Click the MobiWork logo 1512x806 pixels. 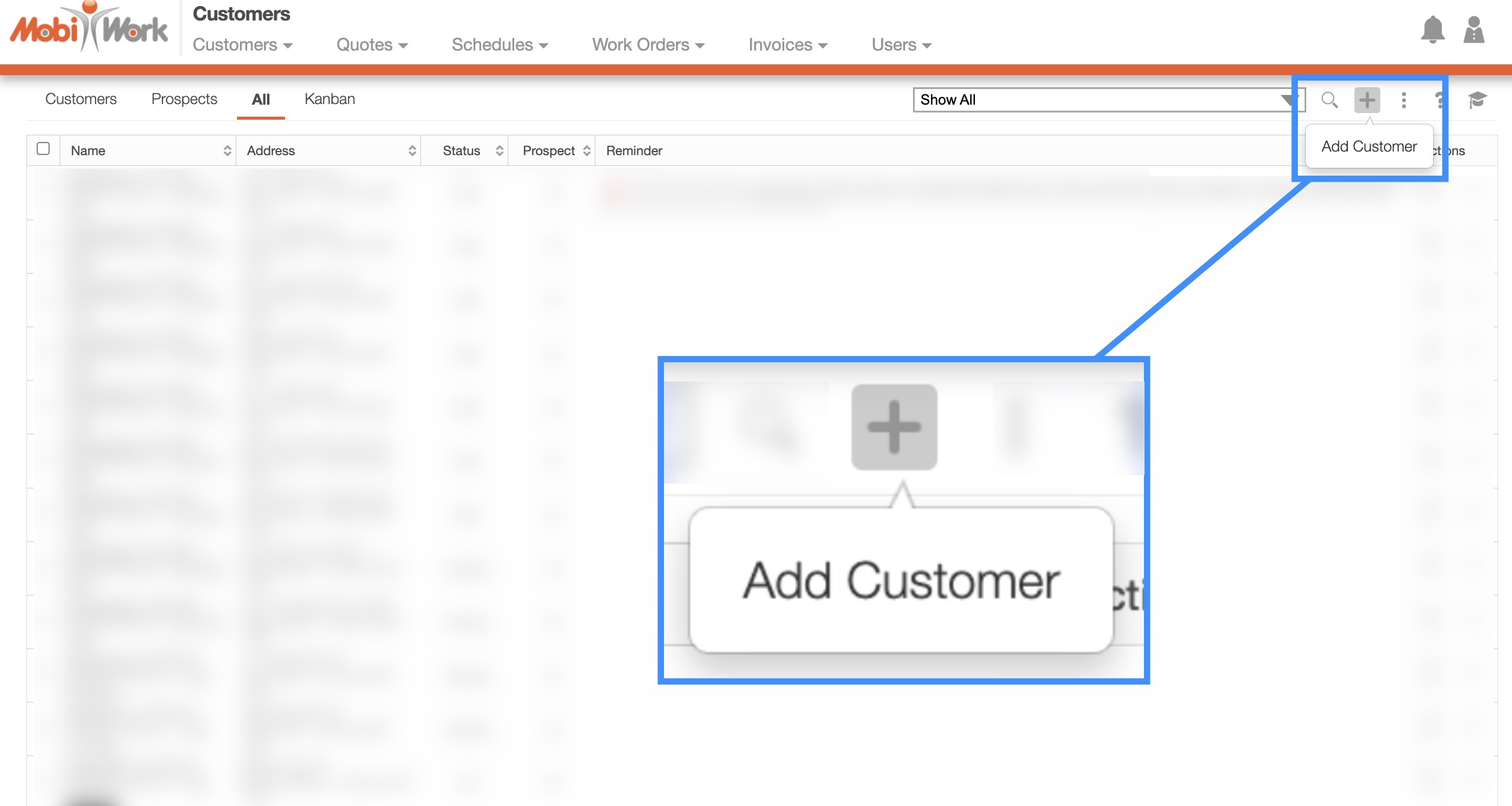point(89,28)
